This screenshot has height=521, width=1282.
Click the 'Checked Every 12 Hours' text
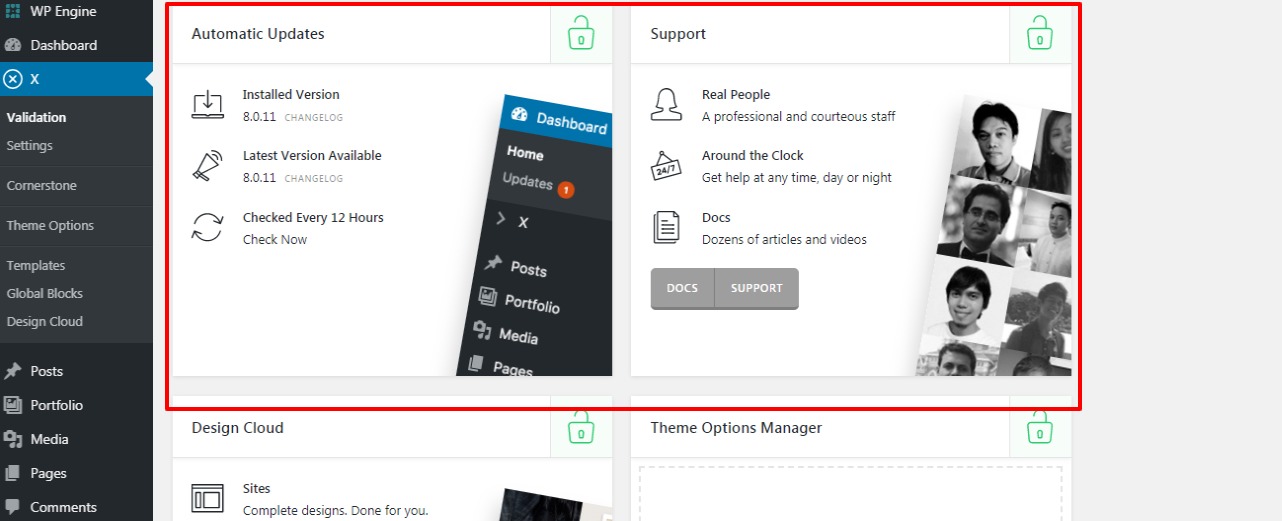coord(313,217)
